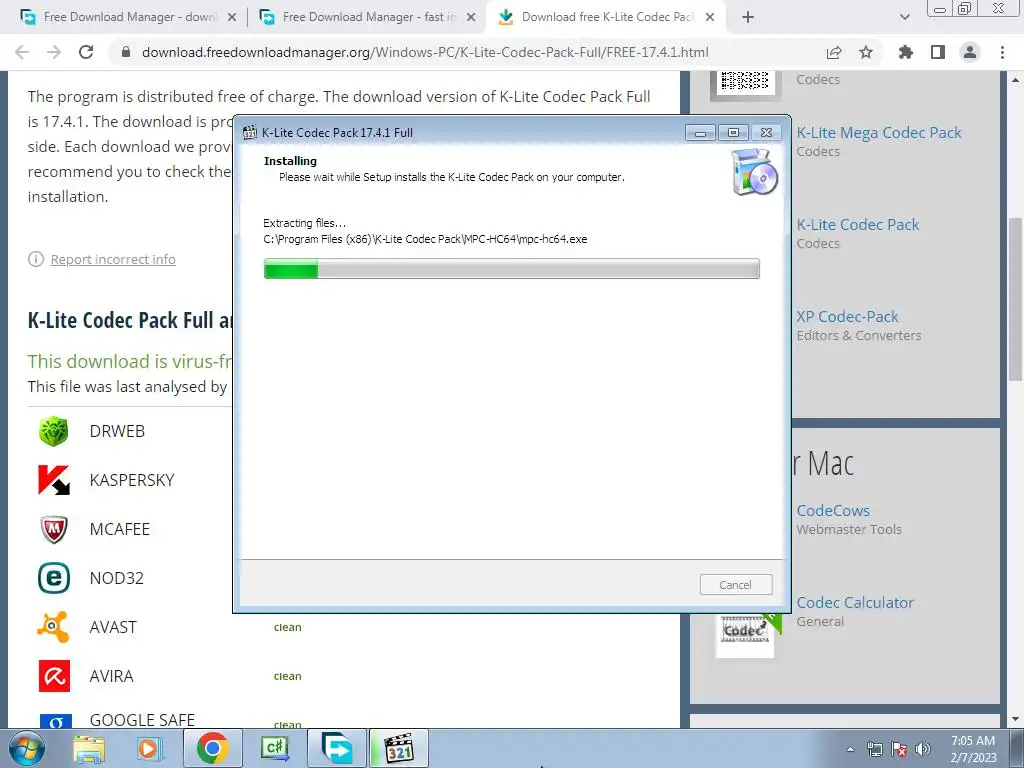Image resolution: width=1024 pixels, height=768 pixels.
Task: Open the Codec Calculator link
Action: pos(855,603)
